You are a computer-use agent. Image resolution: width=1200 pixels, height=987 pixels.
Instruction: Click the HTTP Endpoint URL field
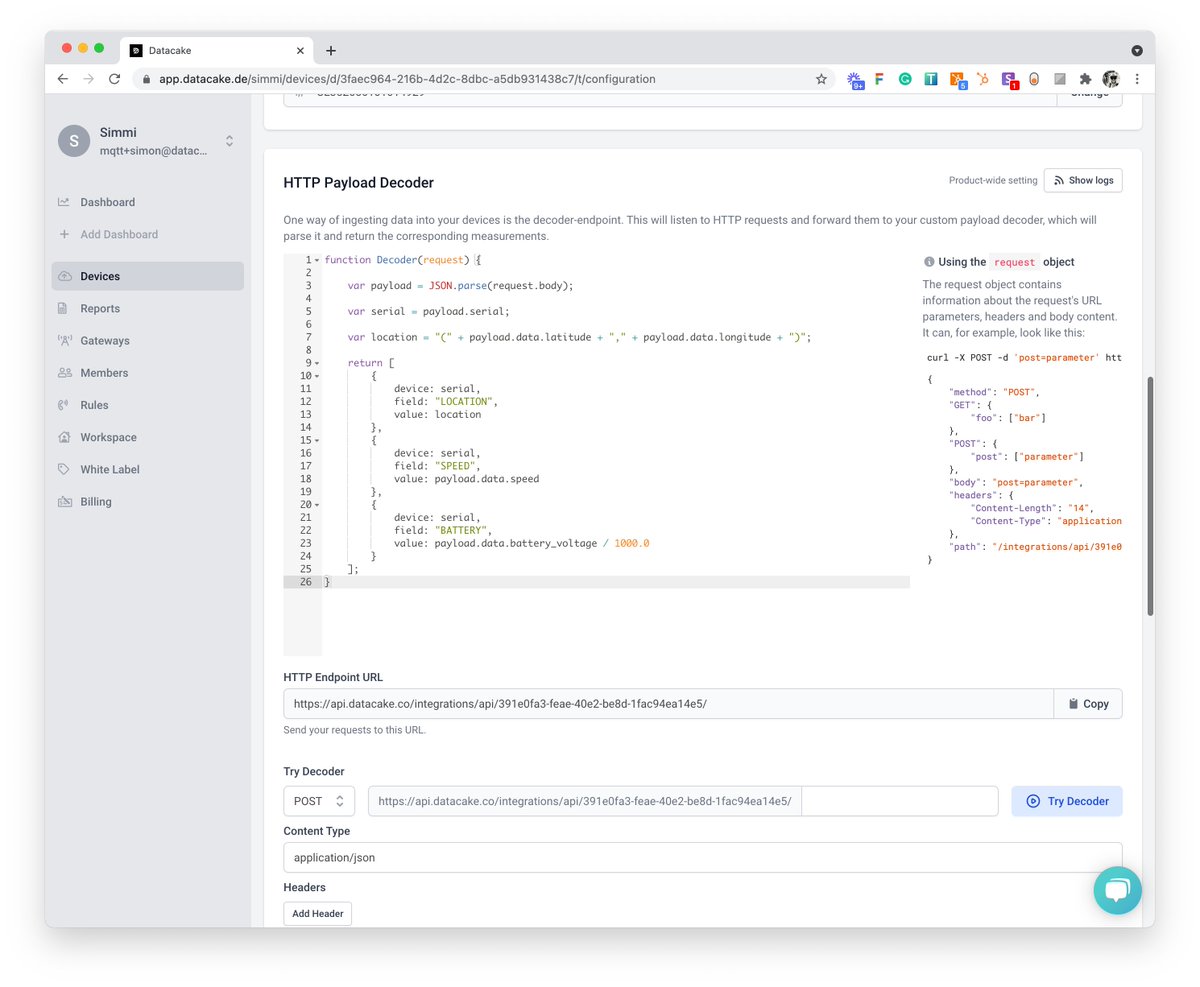point(668,704)
